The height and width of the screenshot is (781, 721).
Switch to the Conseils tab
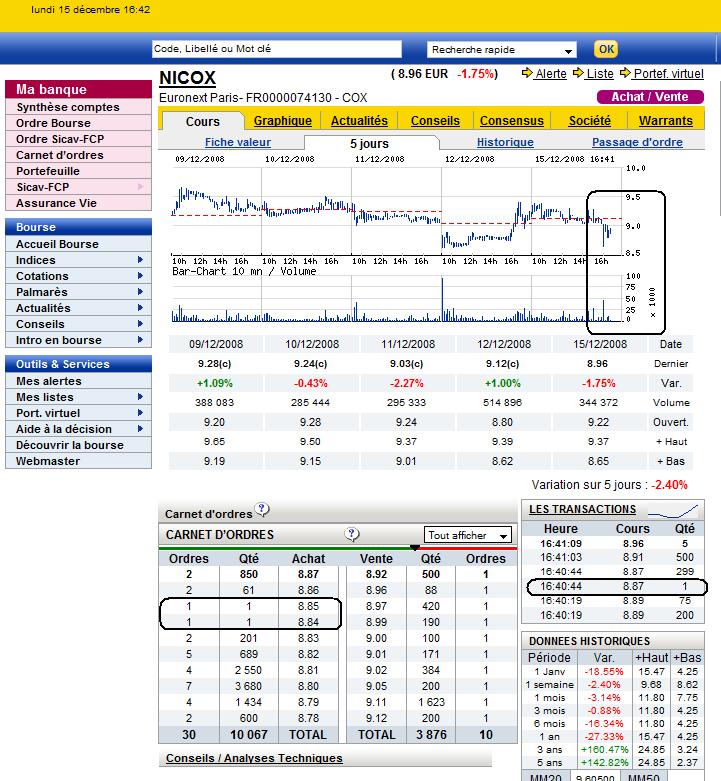(x=435, y=121)
